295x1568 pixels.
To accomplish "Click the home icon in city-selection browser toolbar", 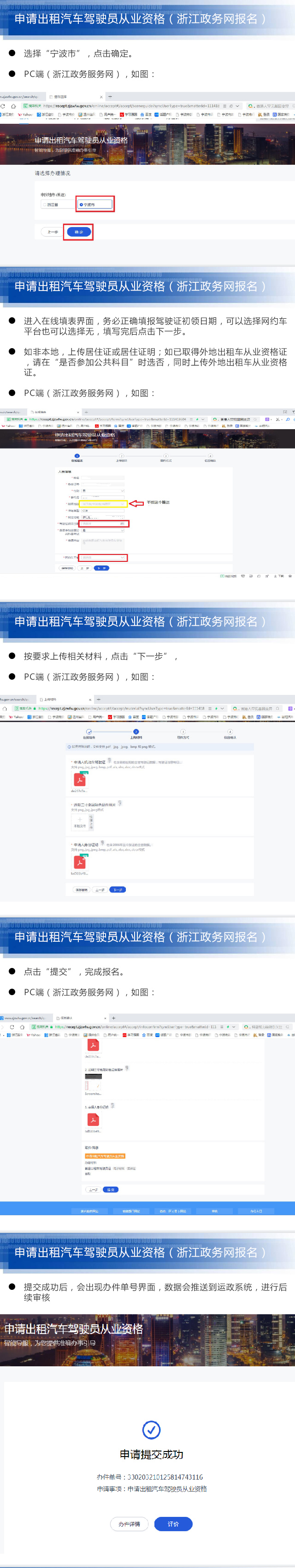I will coord(14,106).
